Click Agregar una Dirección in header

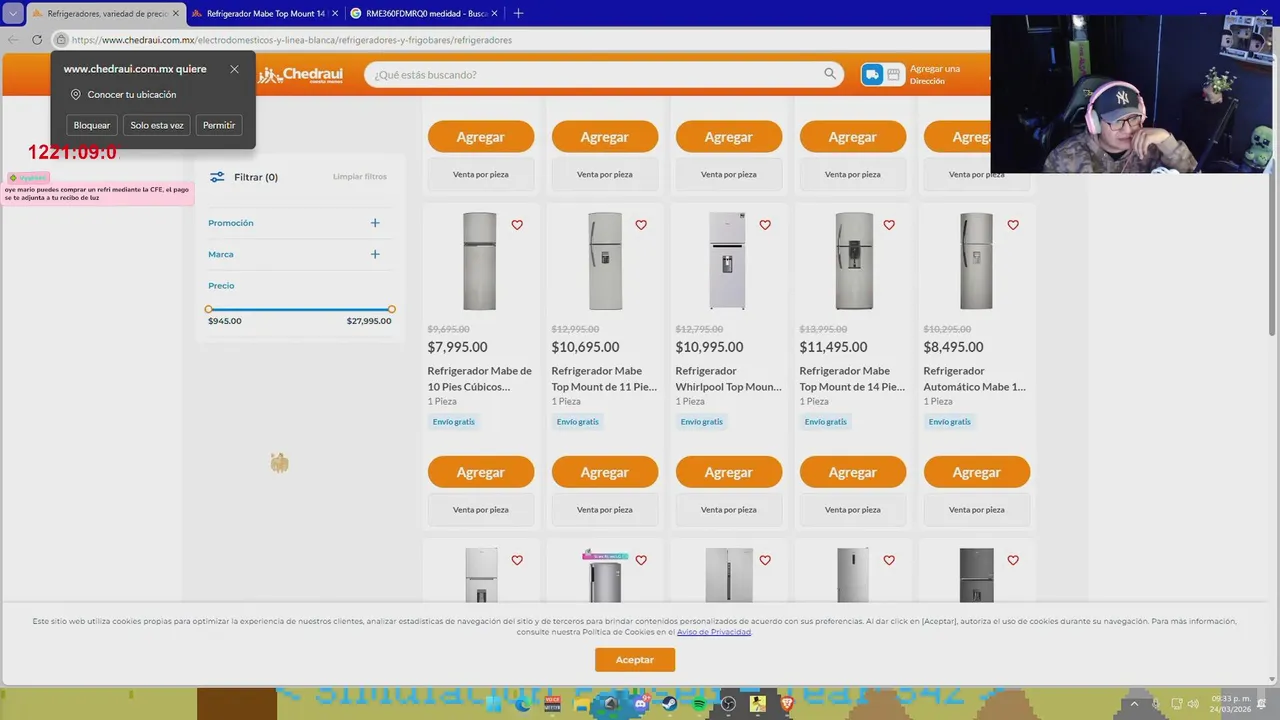(935, 74)
